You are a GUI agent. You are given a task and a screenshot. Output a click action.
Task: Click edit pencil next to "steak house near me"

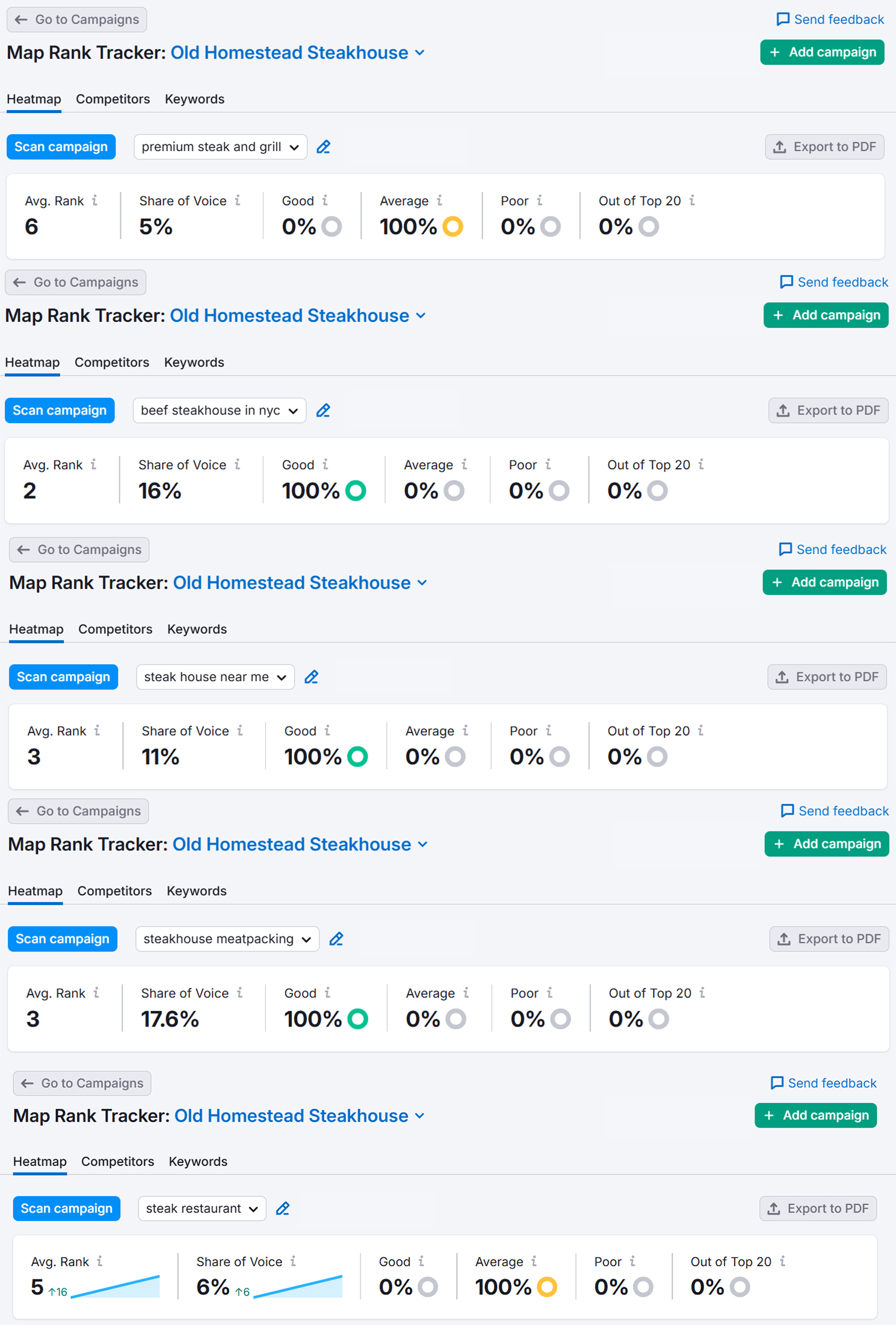pos(311,677)
